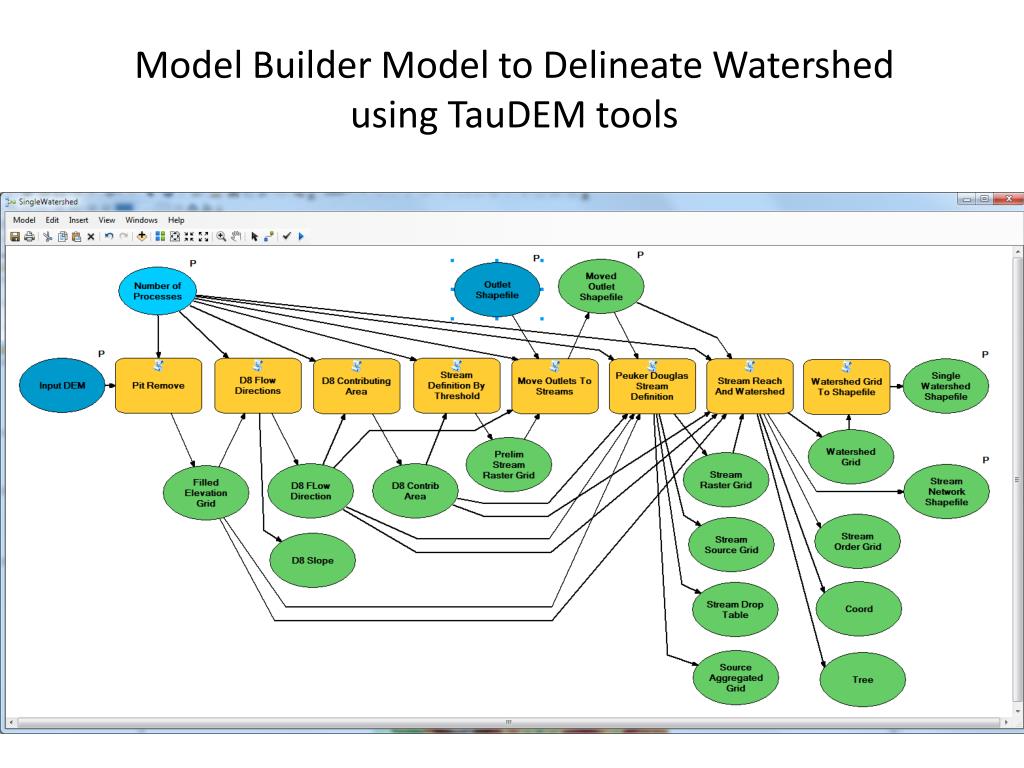Select the Stream Raster Grid output
The image size is (1024, 768).
pyautogui.click(x=726, y=480)
